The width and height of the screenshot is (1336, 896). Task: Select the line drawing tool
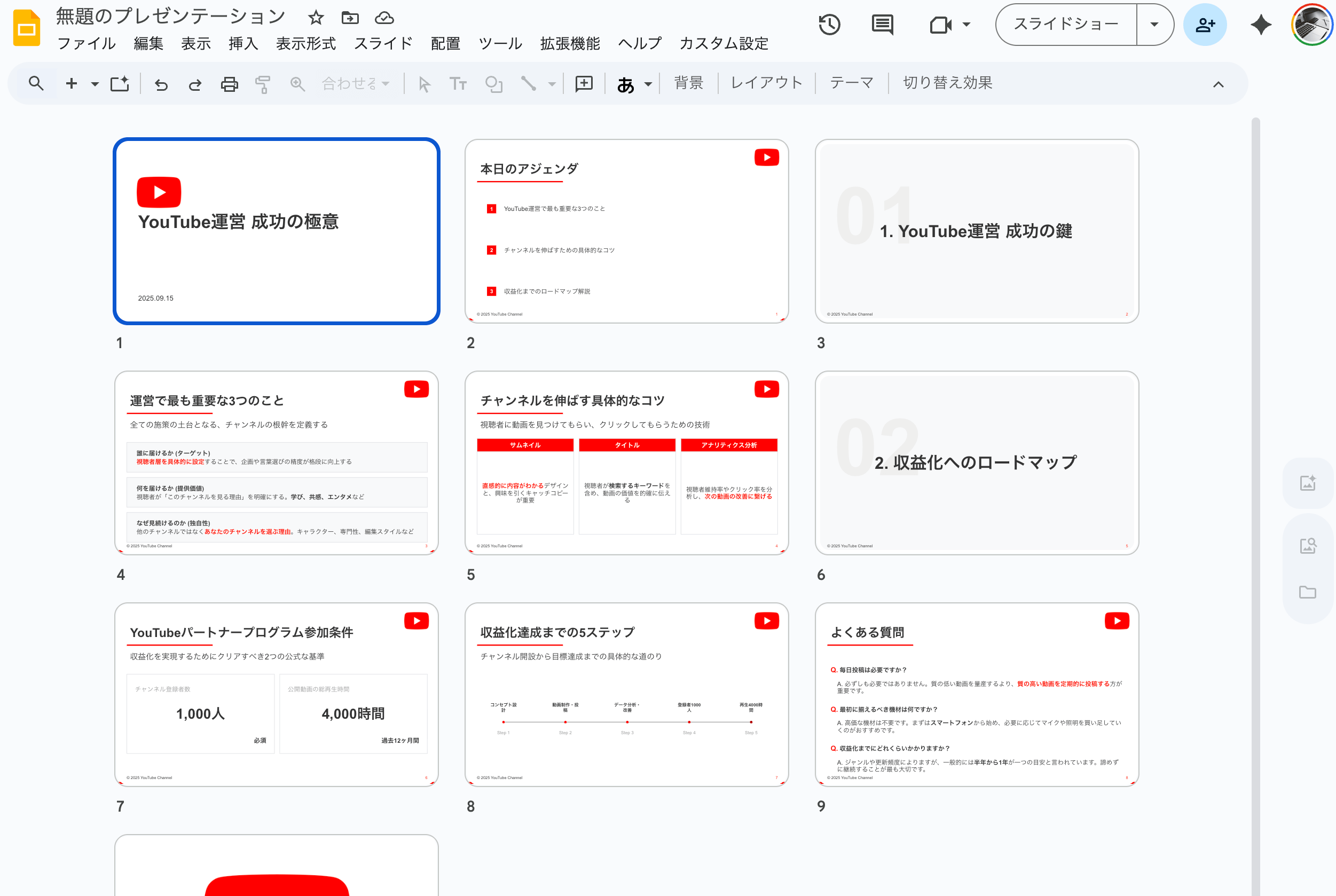tap(529, 83)
